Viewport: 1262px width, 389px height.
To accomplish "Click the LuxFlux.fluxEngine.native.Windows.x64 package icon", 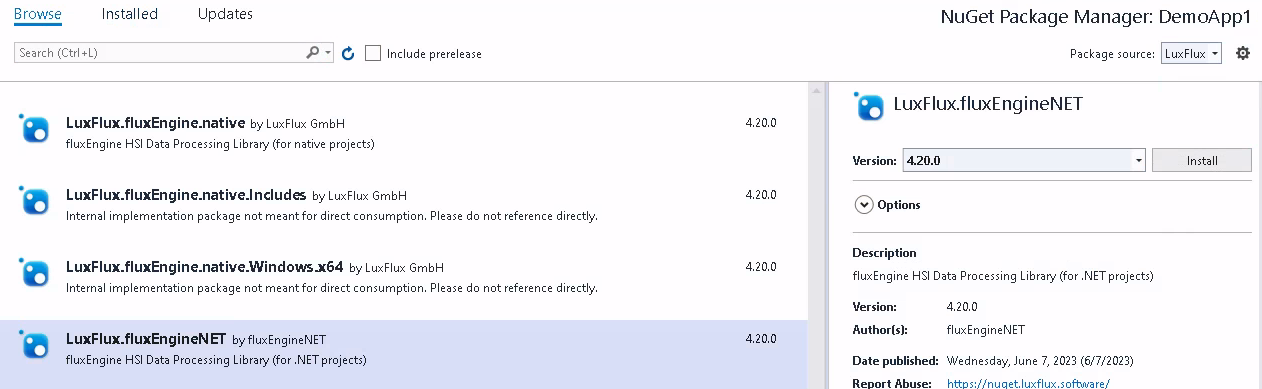I will pos(35,272).
